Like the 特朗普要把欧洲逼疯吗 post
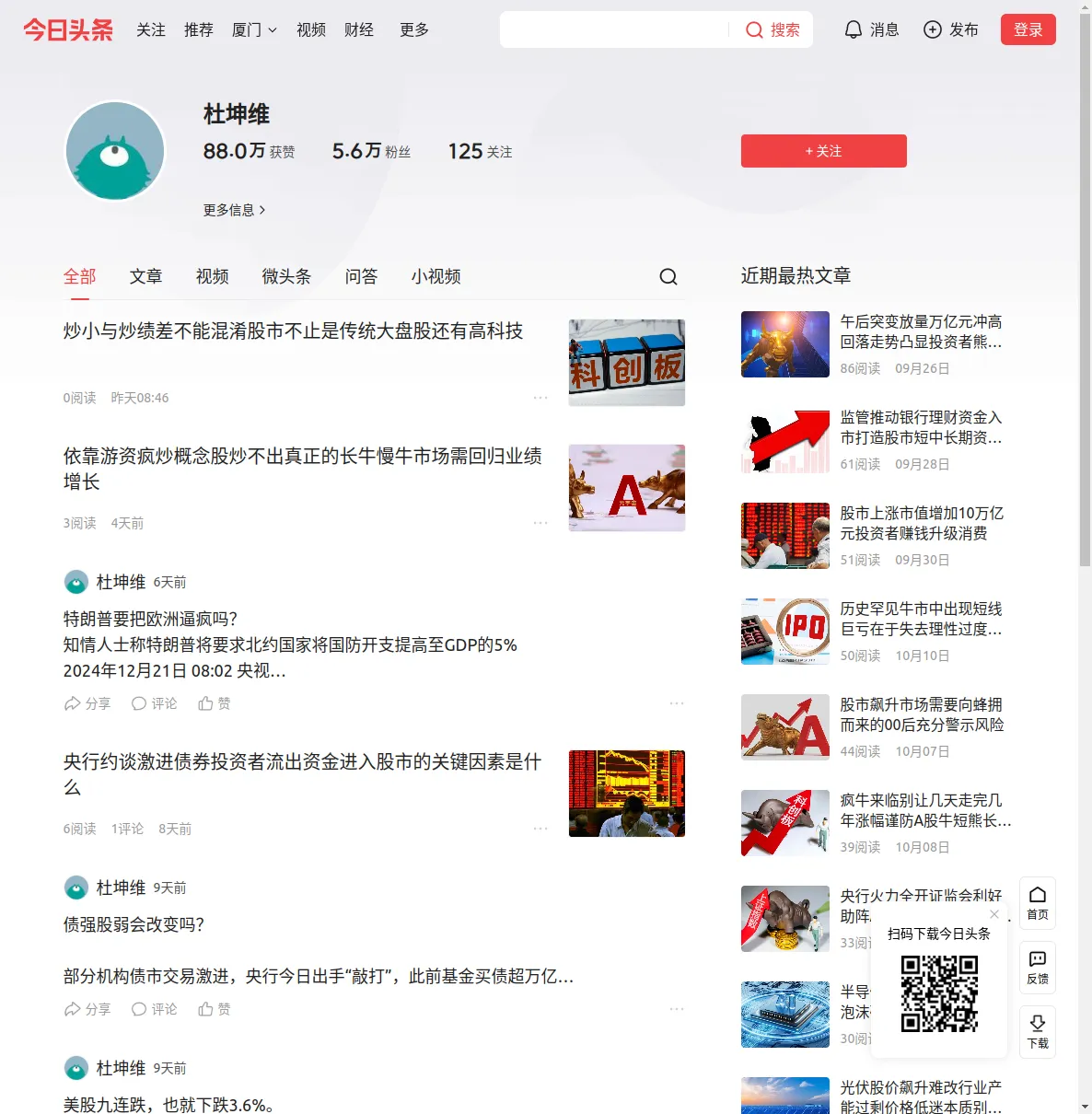The image size is (1092, 1114). click(x=215, y=703)
